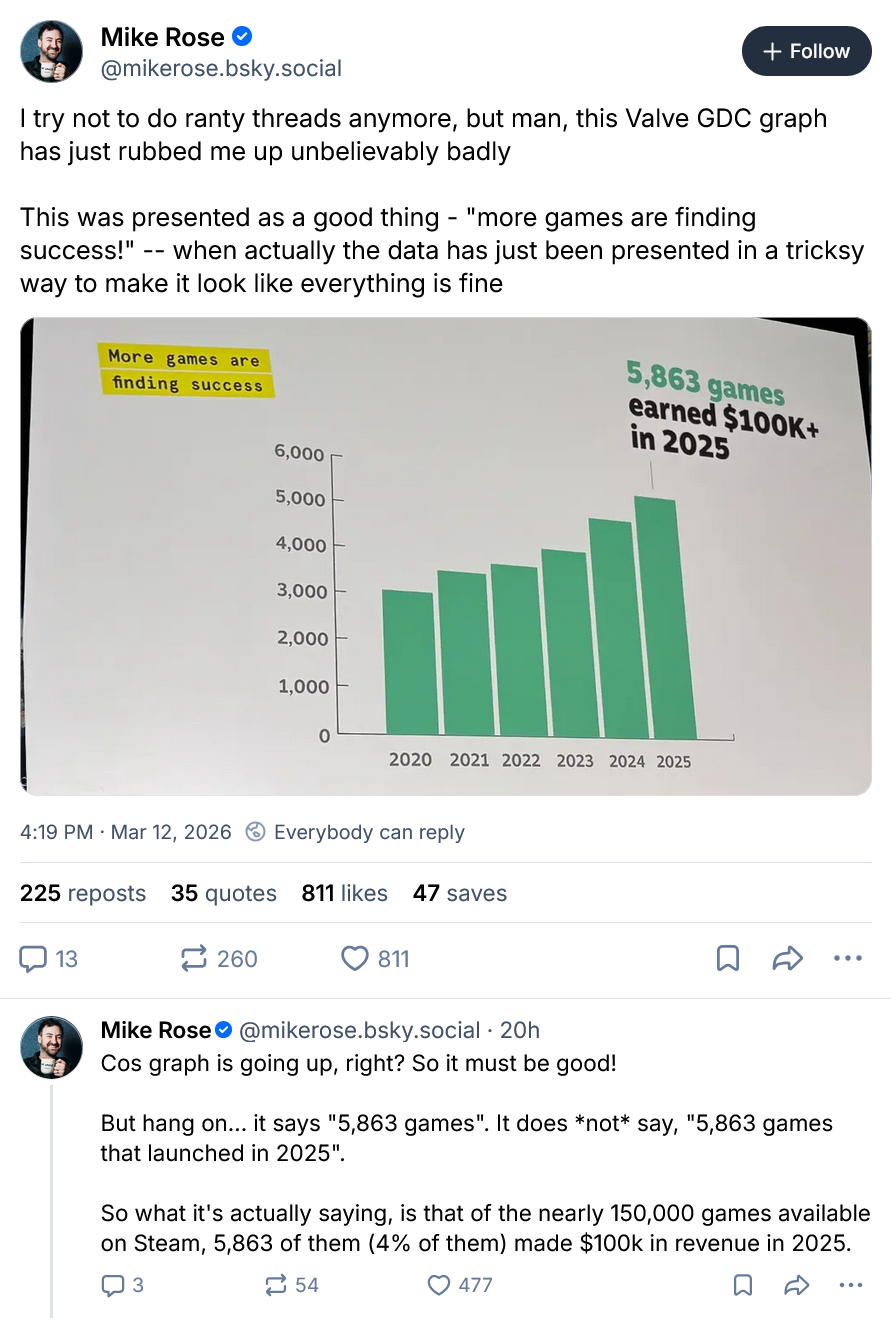Open Mike Rose's avatar at post top
This screenshot has height=1320, width=891.
[51, 51]
